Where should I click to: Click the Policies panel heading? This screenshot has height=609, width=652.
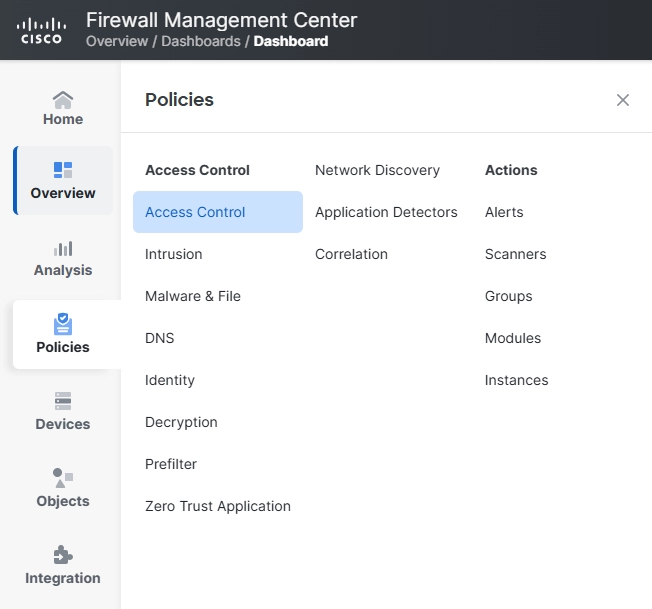[x=179, y=100]
